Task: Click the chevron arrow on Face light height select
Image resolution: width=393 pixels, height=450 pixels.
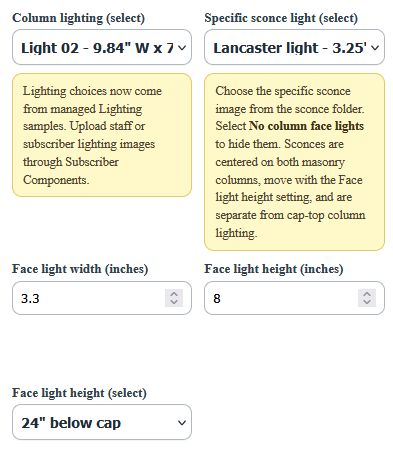Action: click(182, 423)
